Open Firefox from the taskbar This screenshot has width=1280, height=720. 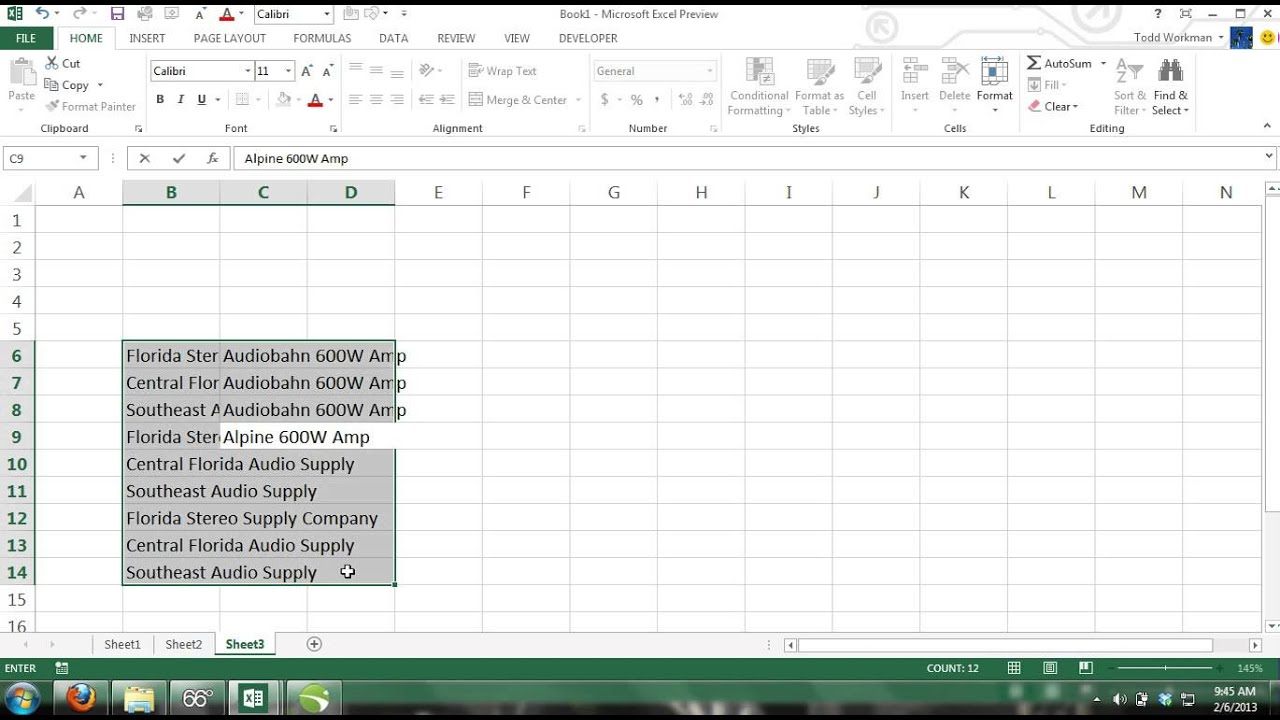[x=80, y=698]
